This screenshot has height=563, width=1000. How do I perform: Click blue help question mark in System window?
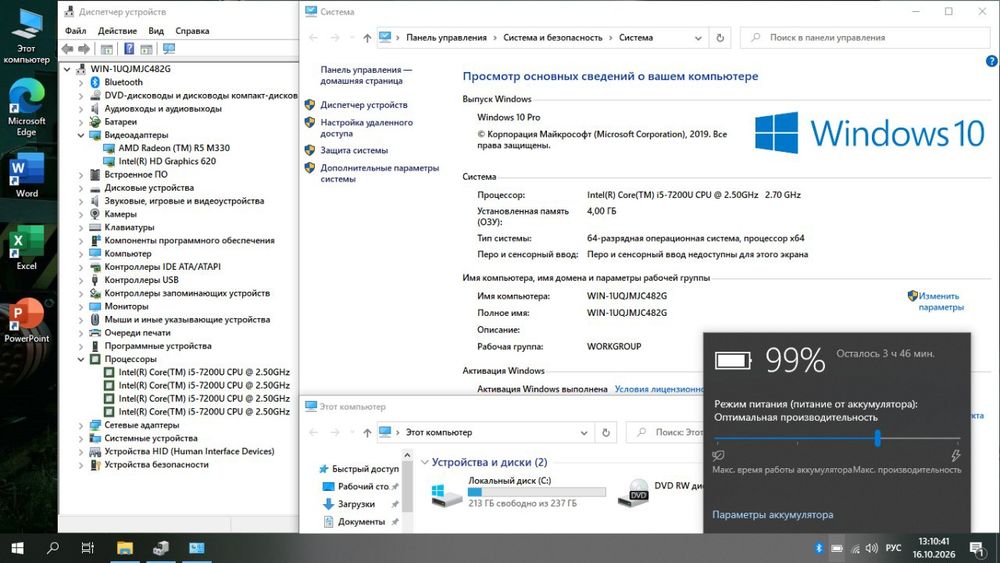[x=992, y=61]
